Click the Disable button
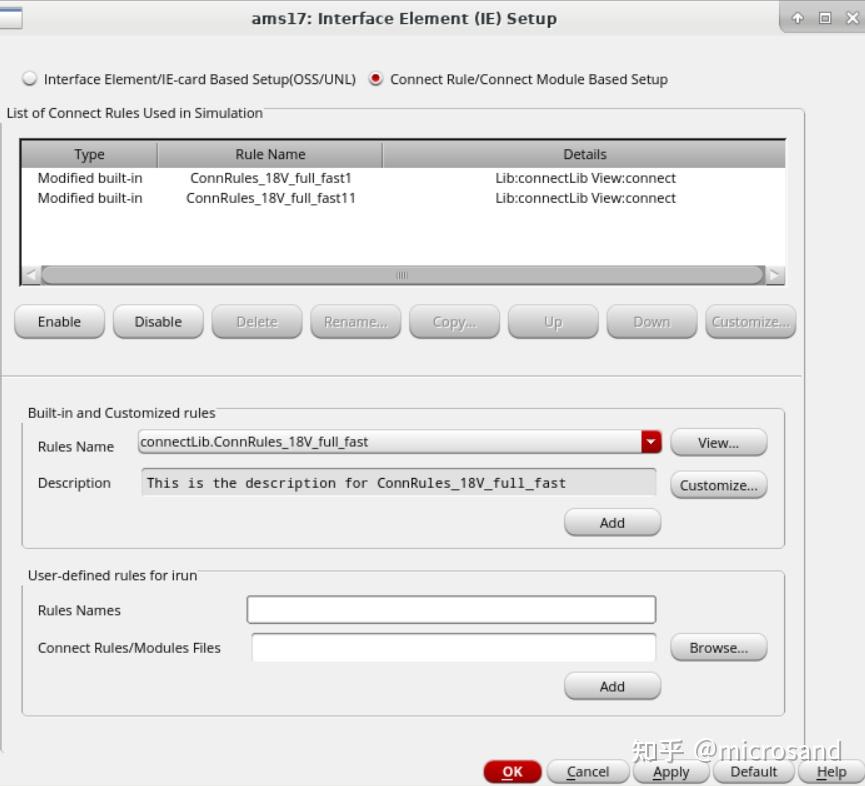 tap(158, 322)
